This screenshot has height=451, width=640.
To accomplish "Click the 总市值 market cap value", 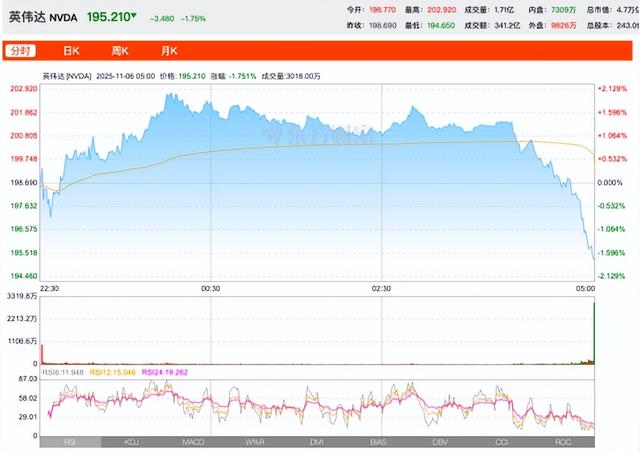I will (628, 9).
